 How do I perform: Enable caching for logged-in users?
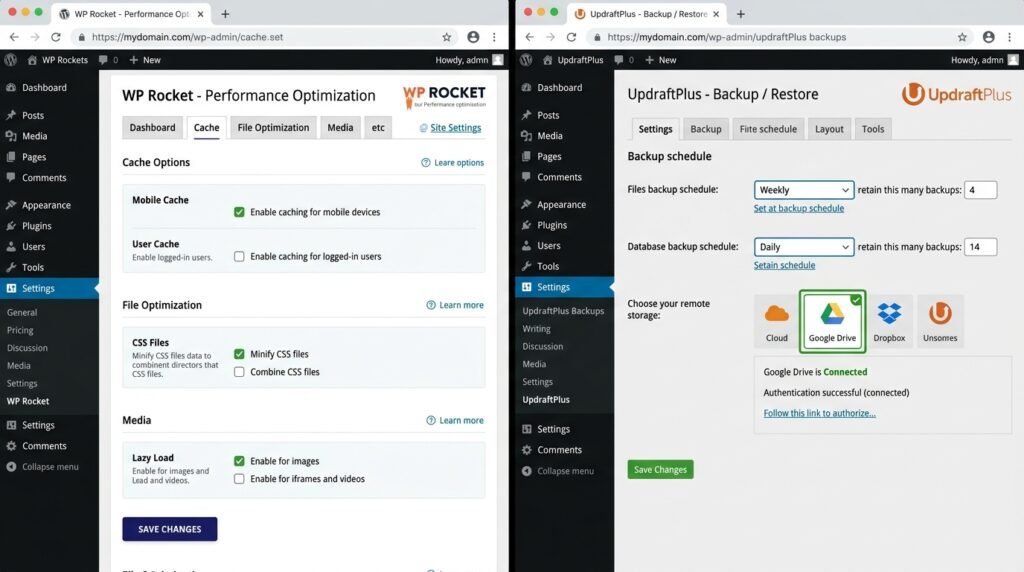point(239,257)
